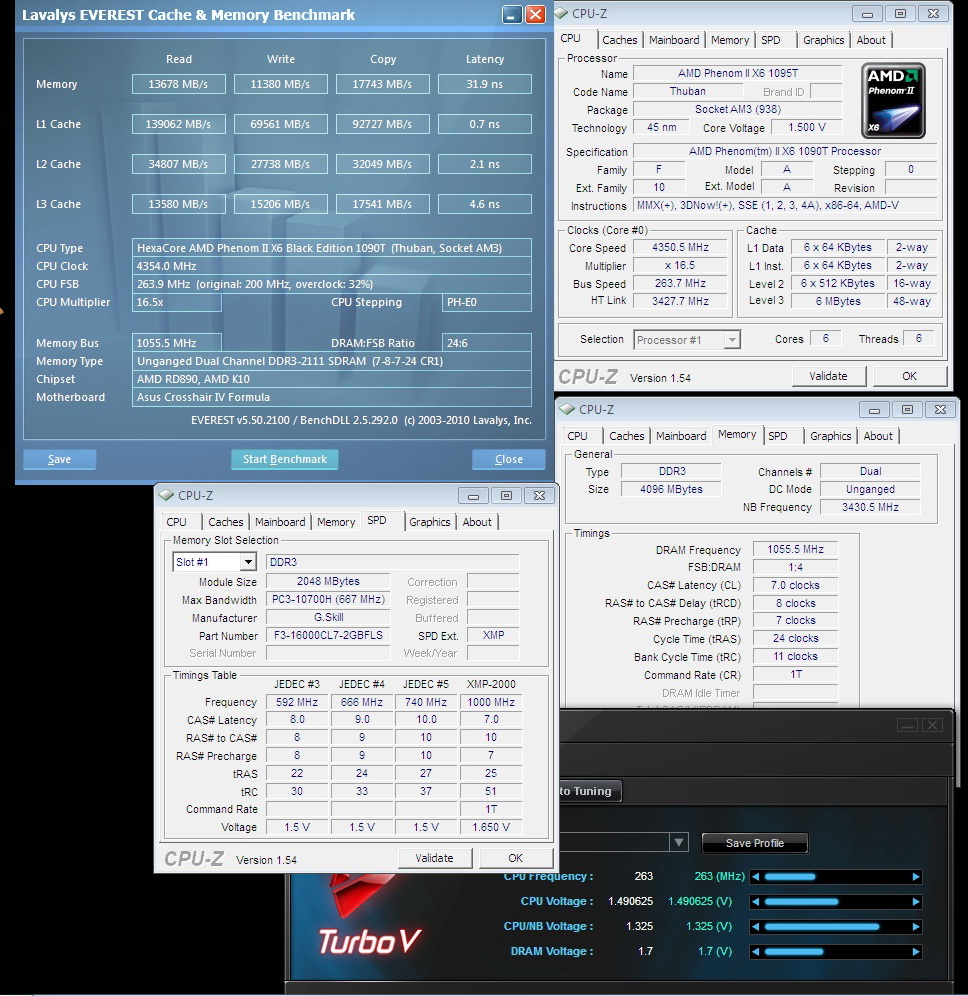The width and height of the screenshot is (968, 996).
Task: Click the CPU Voltage slider in TurboV
Action: 836,901
